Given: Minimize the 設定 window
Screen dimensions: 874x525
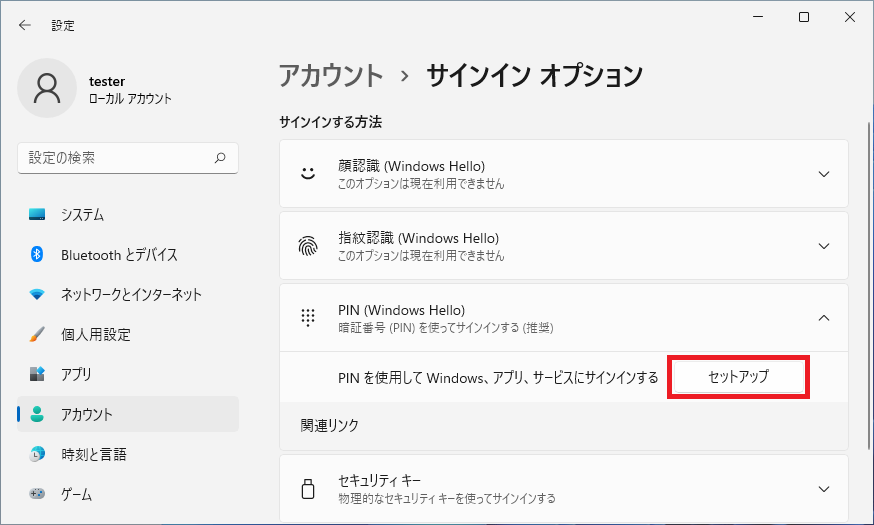Looking at the screenshot, I should click(x=758, y=17).
